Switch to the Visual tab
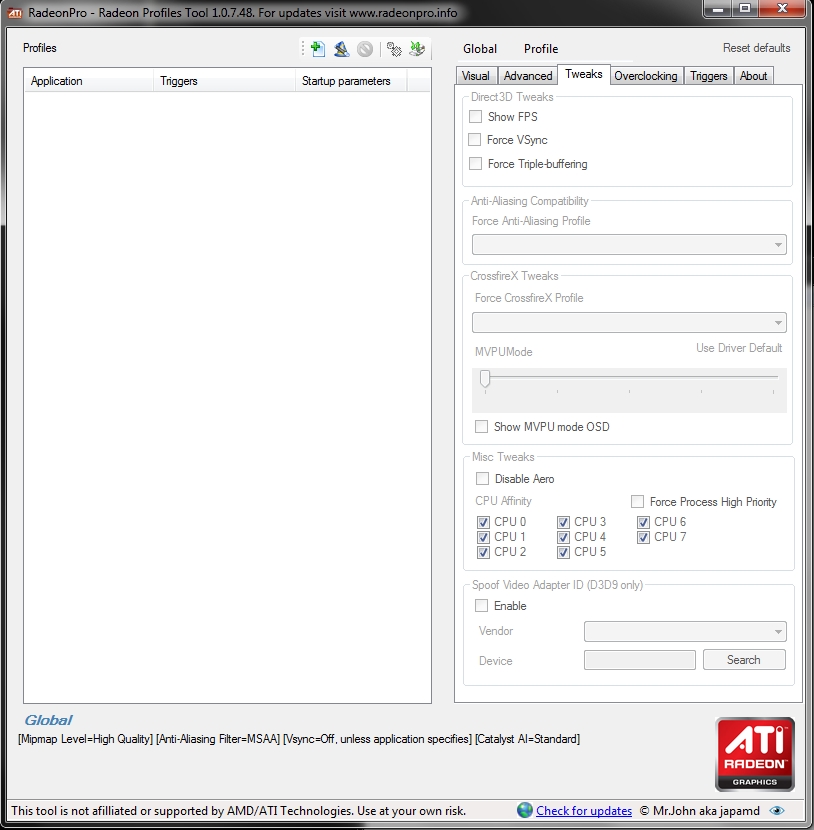The image size is (814, 830). tap(475, 76)
